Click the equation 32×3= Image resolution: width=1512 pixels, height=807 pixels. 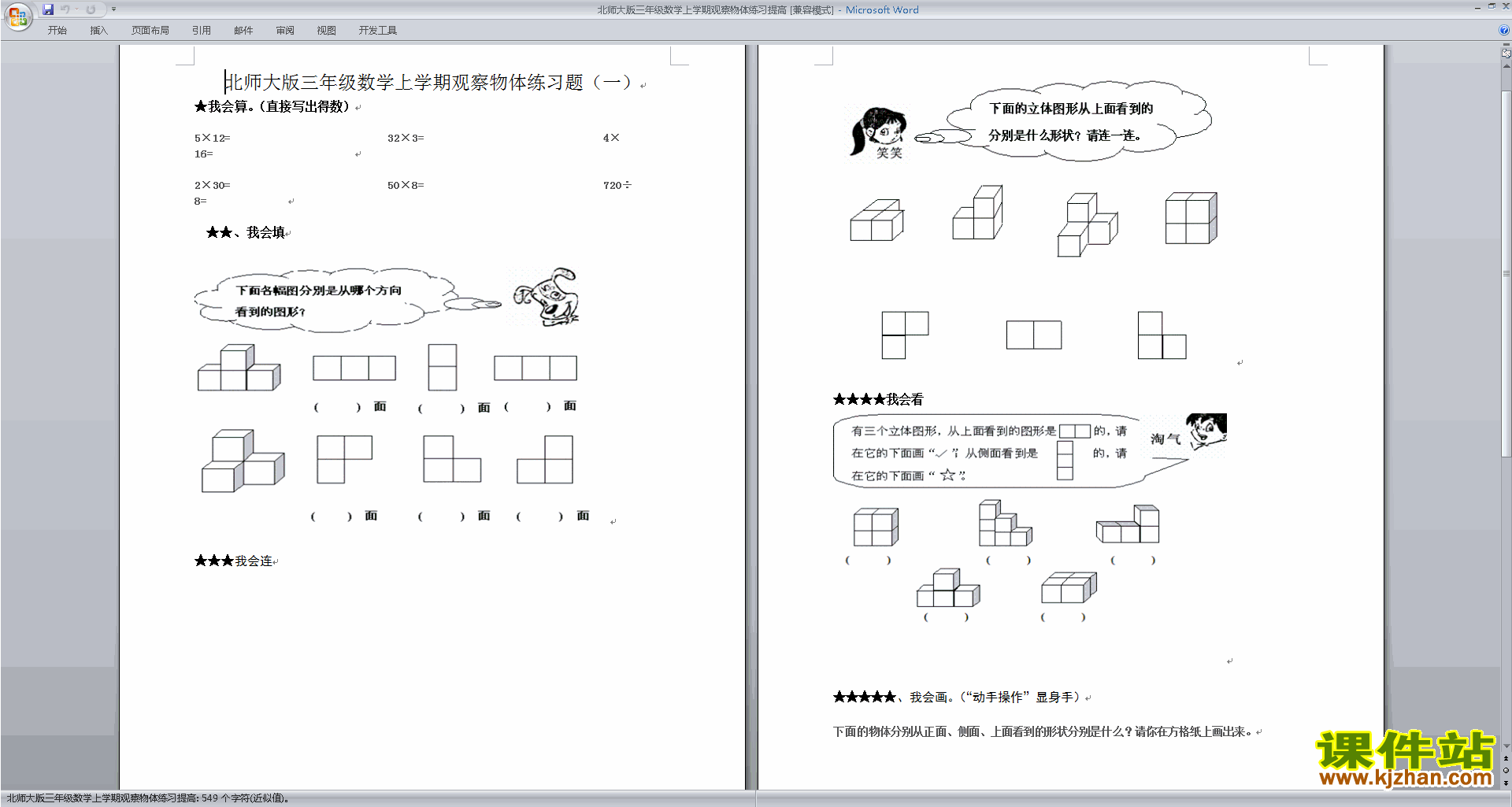pos(406,138)
